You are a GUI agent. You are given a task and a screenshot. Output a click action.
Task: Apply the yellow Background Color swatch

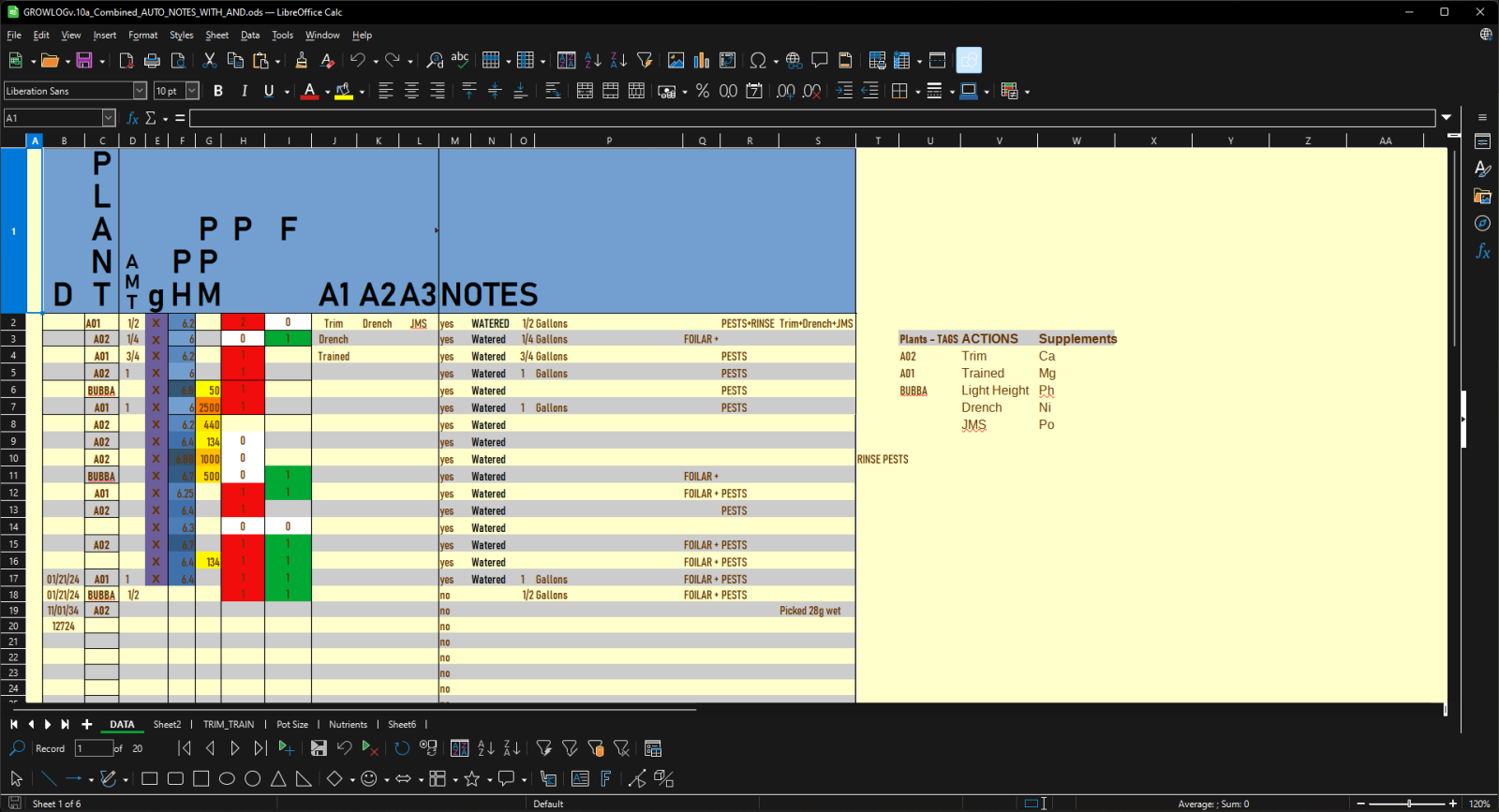coord(344,91)
